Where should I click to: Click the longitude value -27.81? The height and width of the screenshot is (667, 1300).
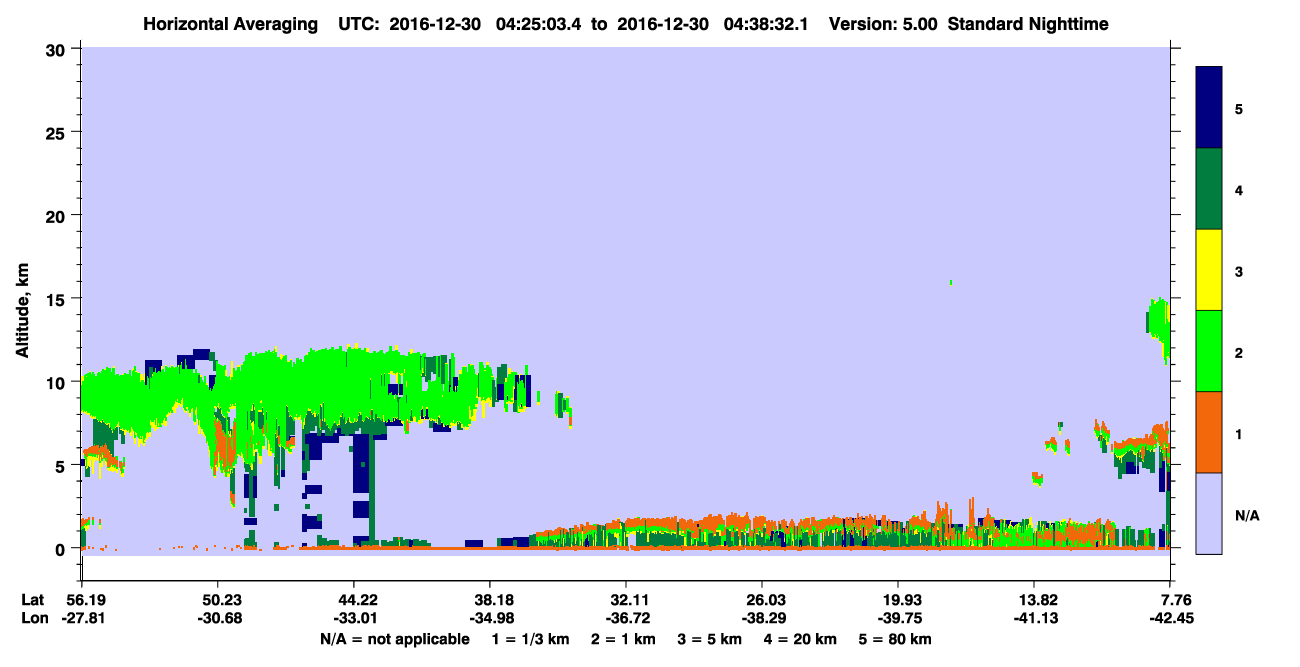[x=82, y=618]
